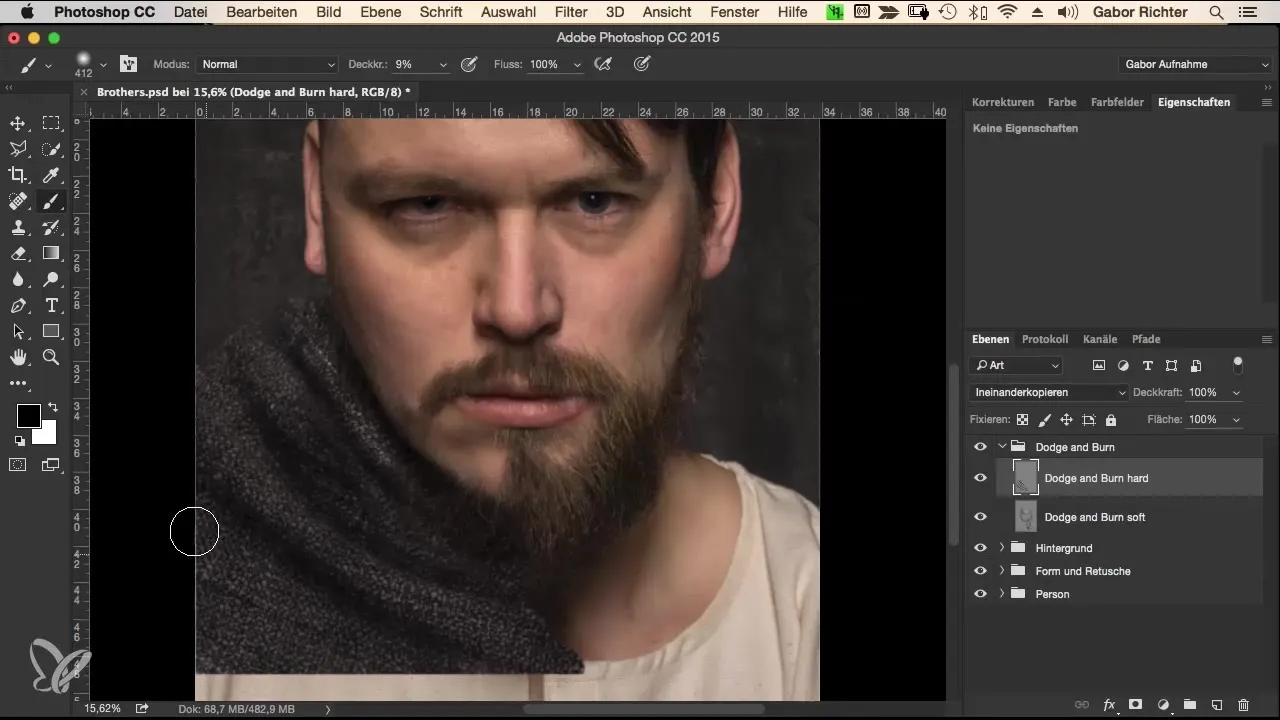Lock transparent pixels of layer
This screenshot has height=720, width=1280.
[1022, 420]
